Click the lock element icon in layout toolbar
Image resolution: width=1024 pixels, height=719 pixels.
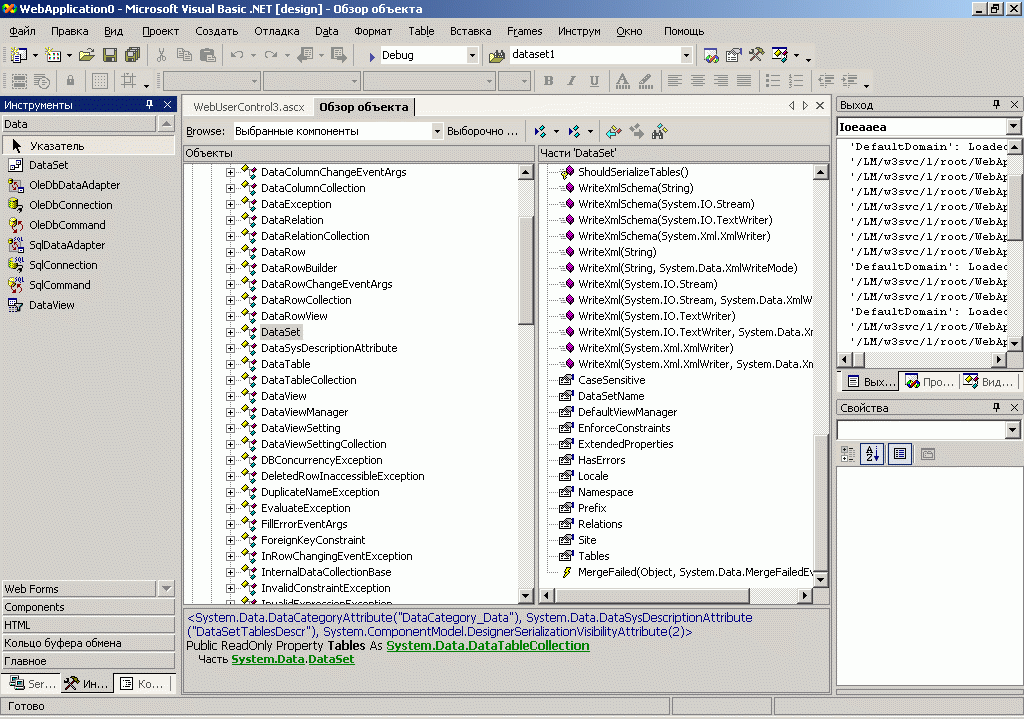click(71, 81)
